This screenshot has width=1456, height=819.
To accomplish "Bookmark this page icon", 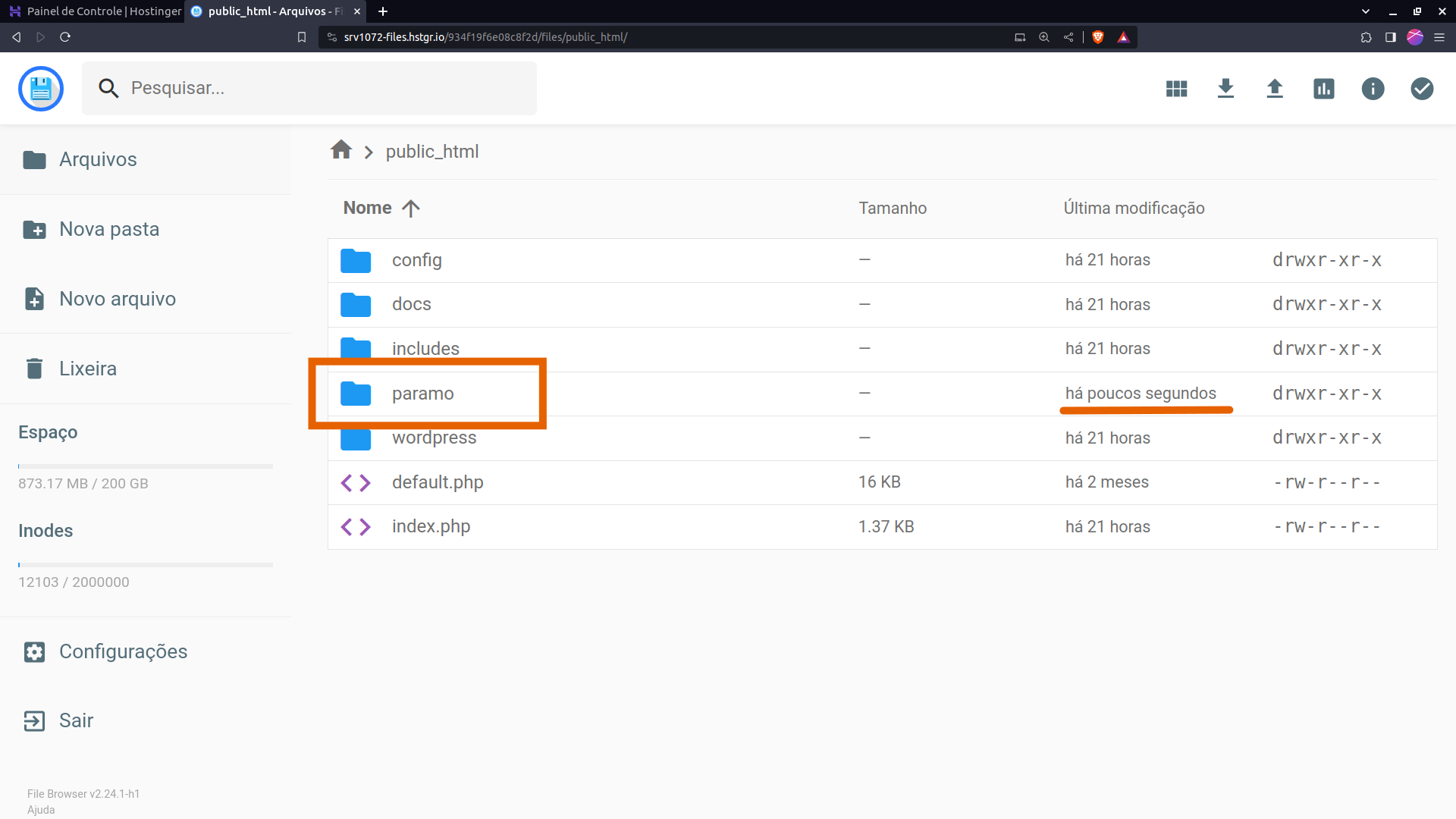I will click(x=302, y=37).
